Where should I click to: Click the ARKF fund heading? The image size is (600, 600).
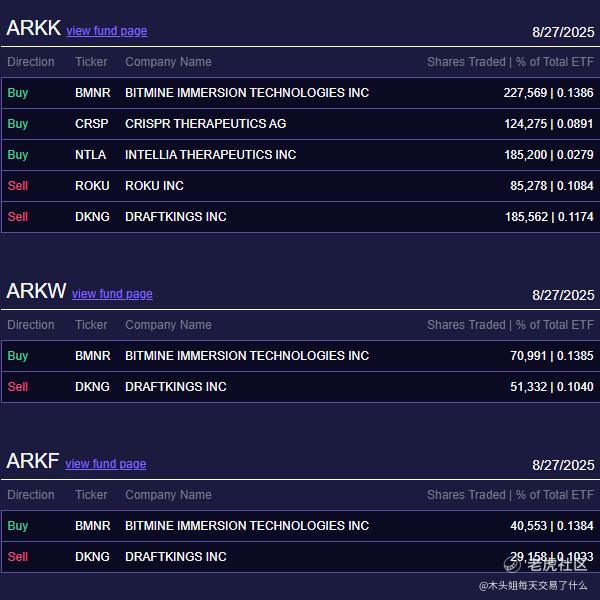[33, 461]
